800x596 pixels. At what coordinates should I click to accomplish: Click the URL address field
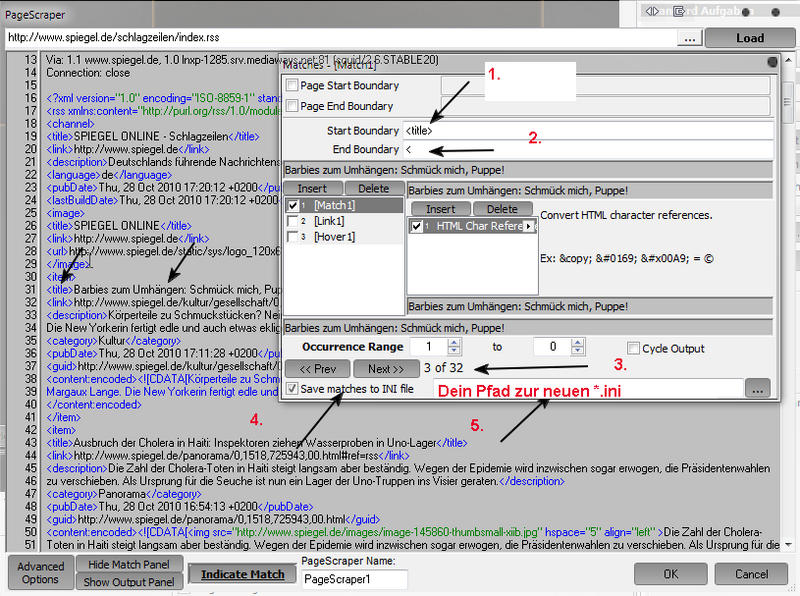(x=340, y=38)
